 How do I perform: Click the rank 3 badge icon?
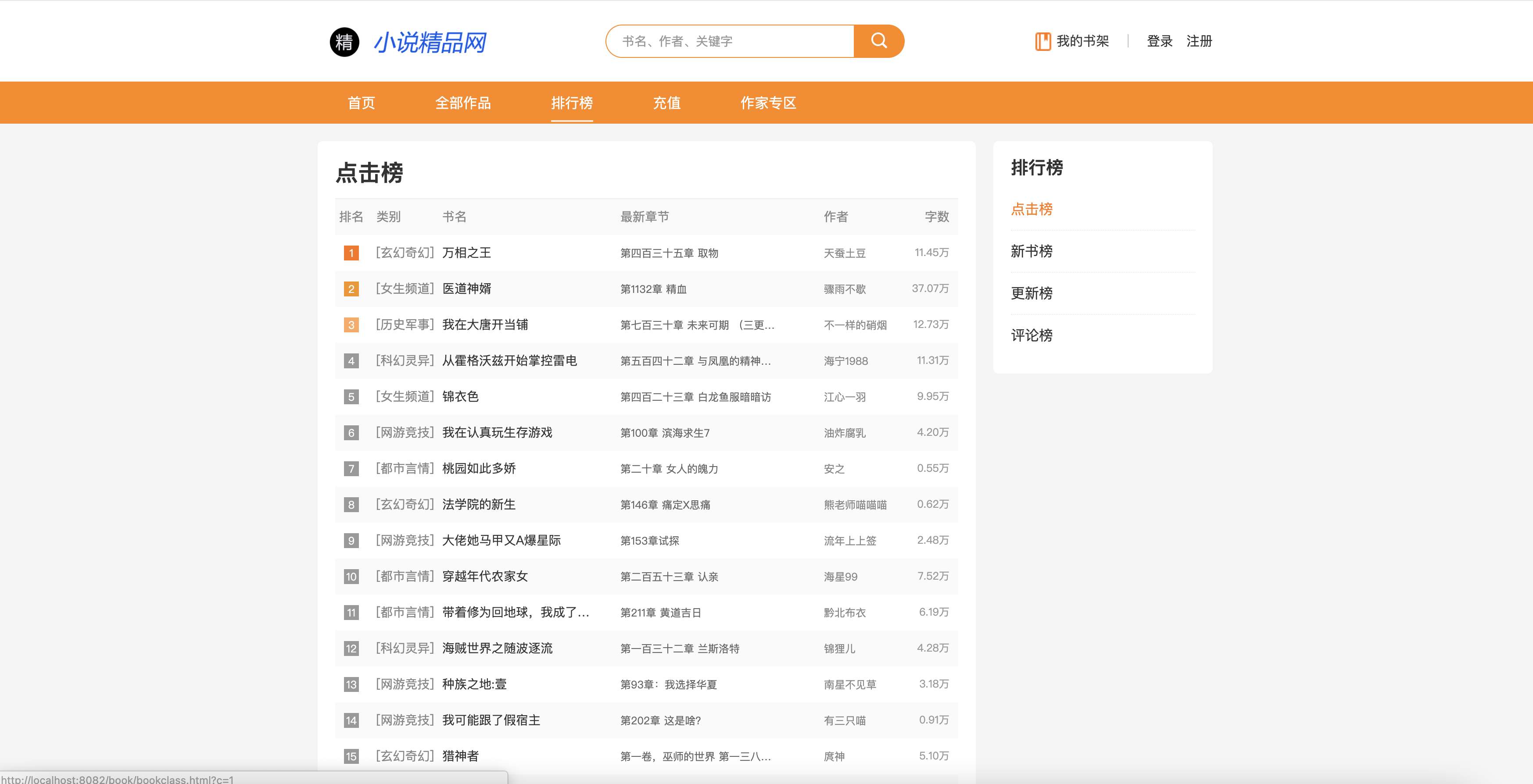click(351, 325)
